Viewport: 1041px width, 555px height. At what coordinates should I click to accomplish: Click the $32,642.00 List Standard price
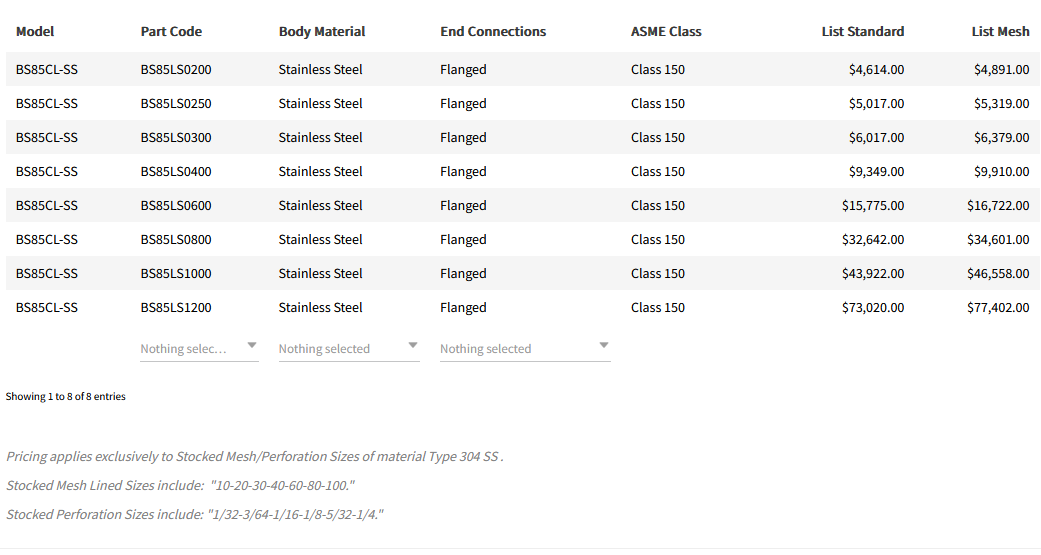click(x=873, y=239)
